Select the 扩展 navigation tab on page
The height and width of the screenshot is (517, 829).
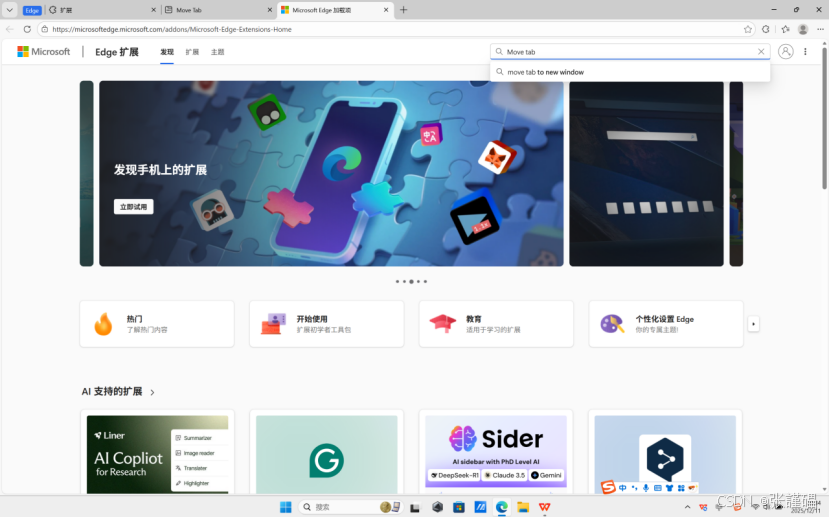192,52
